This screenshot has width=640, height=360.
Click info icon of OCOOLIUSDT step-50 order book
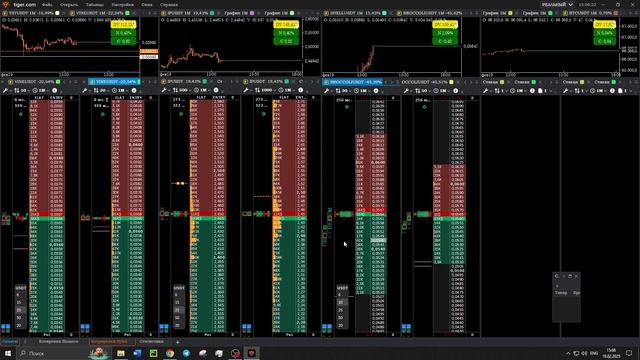coord(456,91)
